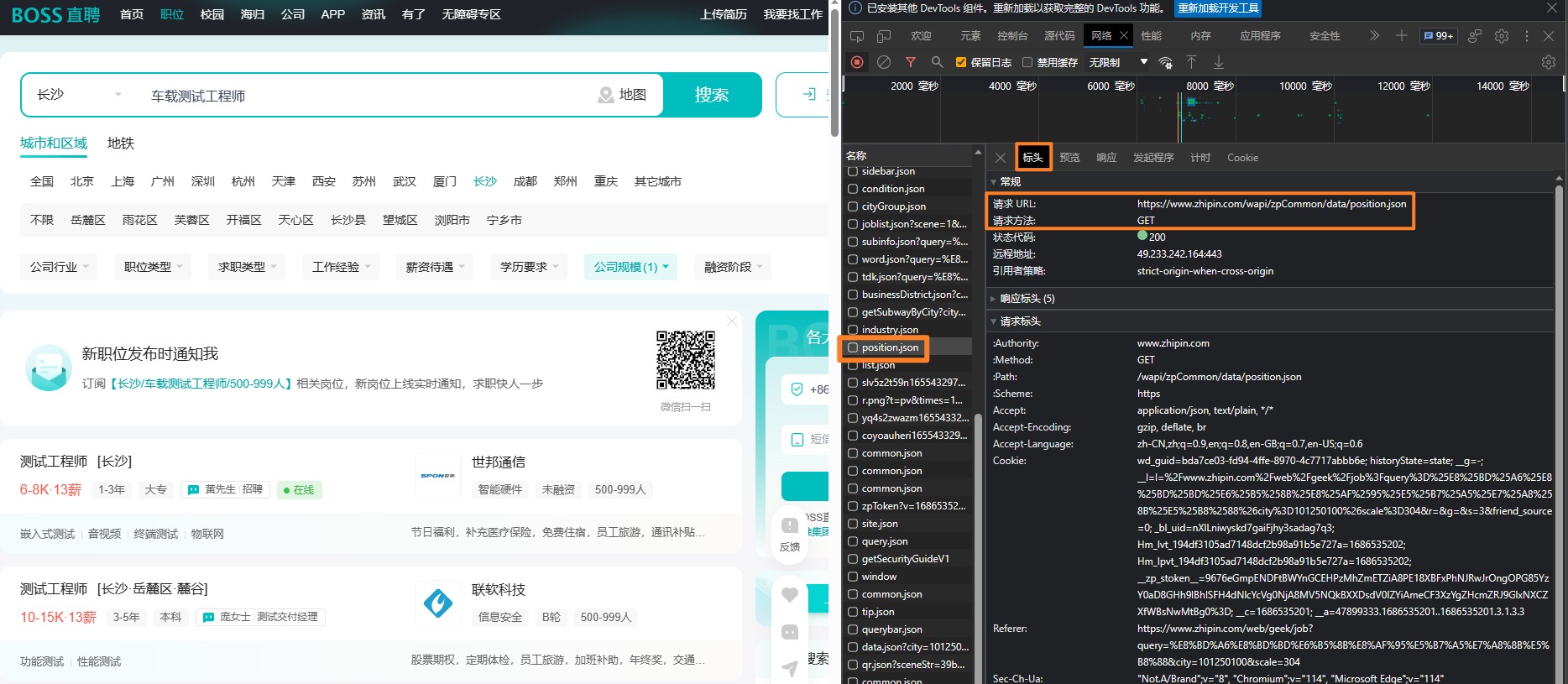Viewport: 1568px width, 684px height.
Task: Click the 搜索 button
Action: (712, 95)
